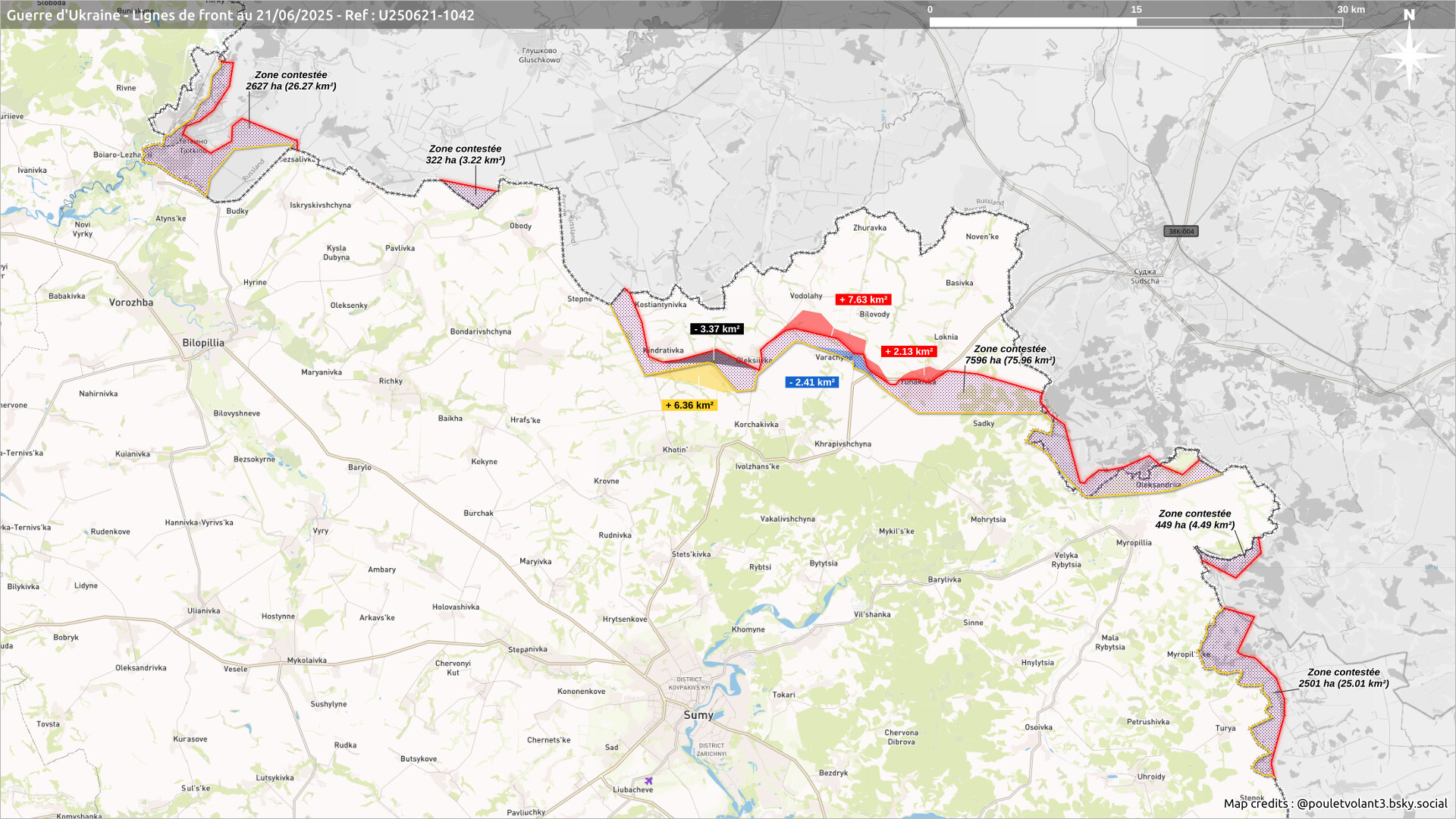Click the scale bar at 15 km mark
1456x819 pixels.
pos(1136,22)
